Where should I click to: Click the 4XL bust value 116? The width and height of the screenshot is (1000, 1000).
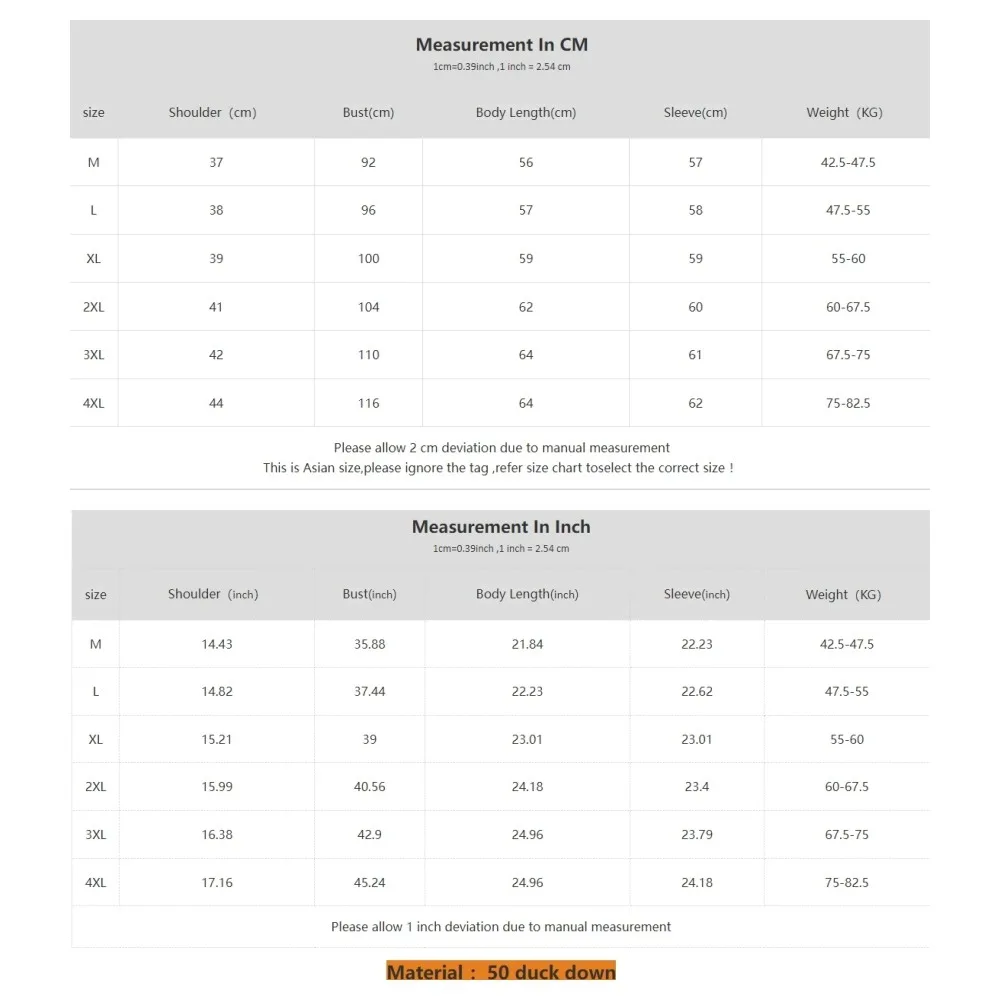click(368, 403)
